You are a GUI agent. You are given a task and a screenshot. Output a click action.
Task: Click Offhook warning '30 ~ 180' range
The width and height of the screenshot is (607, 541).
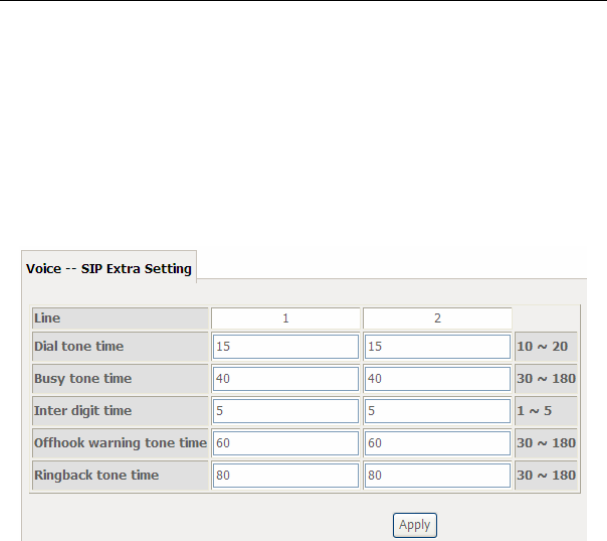point(546,443)
